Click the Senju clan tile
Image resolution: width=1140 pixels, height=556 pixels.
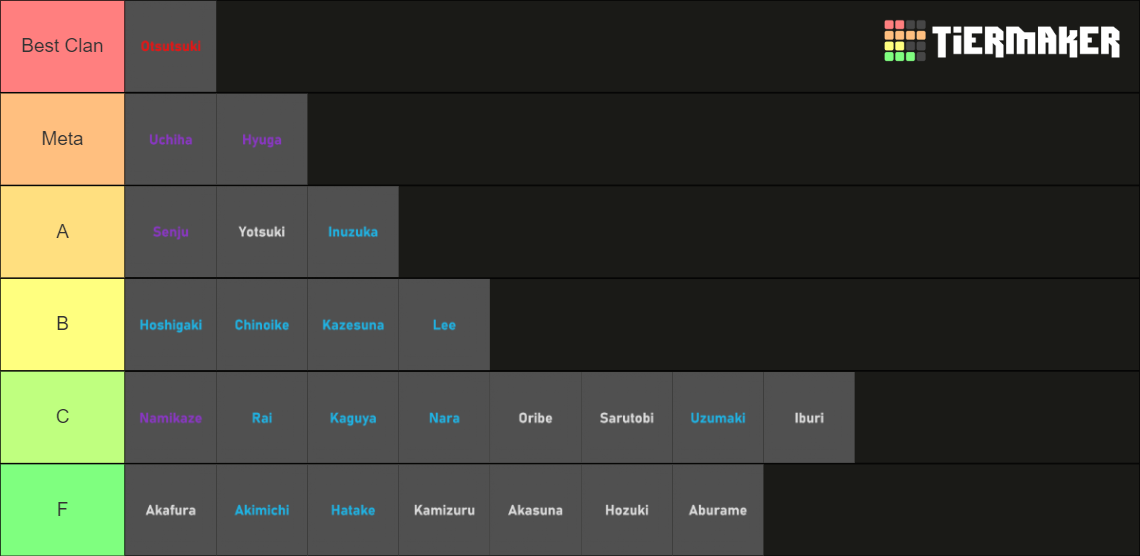click(x=170, y=232)
